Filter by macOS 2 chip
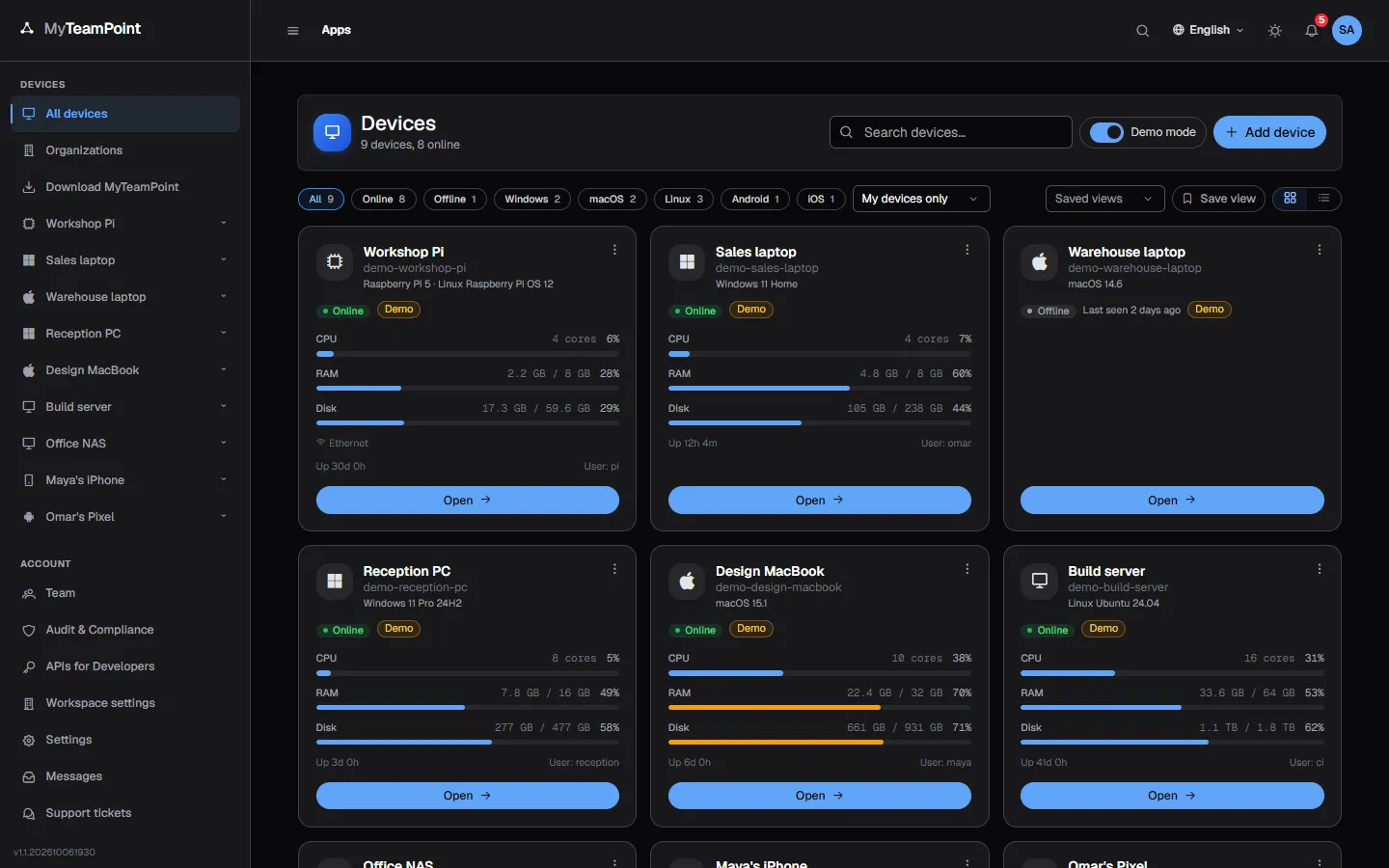Screen dimensions: 1389x868 pos(613,199)
